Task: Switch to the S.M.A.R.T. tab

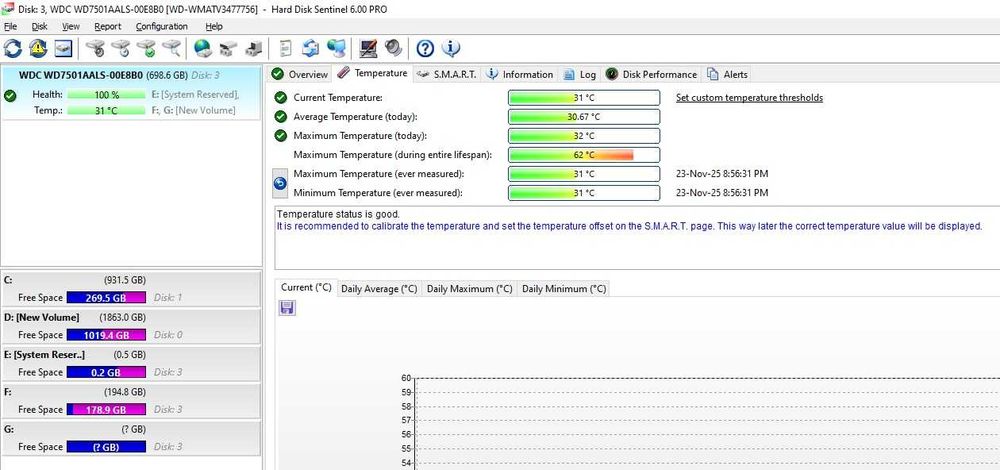Action: (x=446, y=75)
